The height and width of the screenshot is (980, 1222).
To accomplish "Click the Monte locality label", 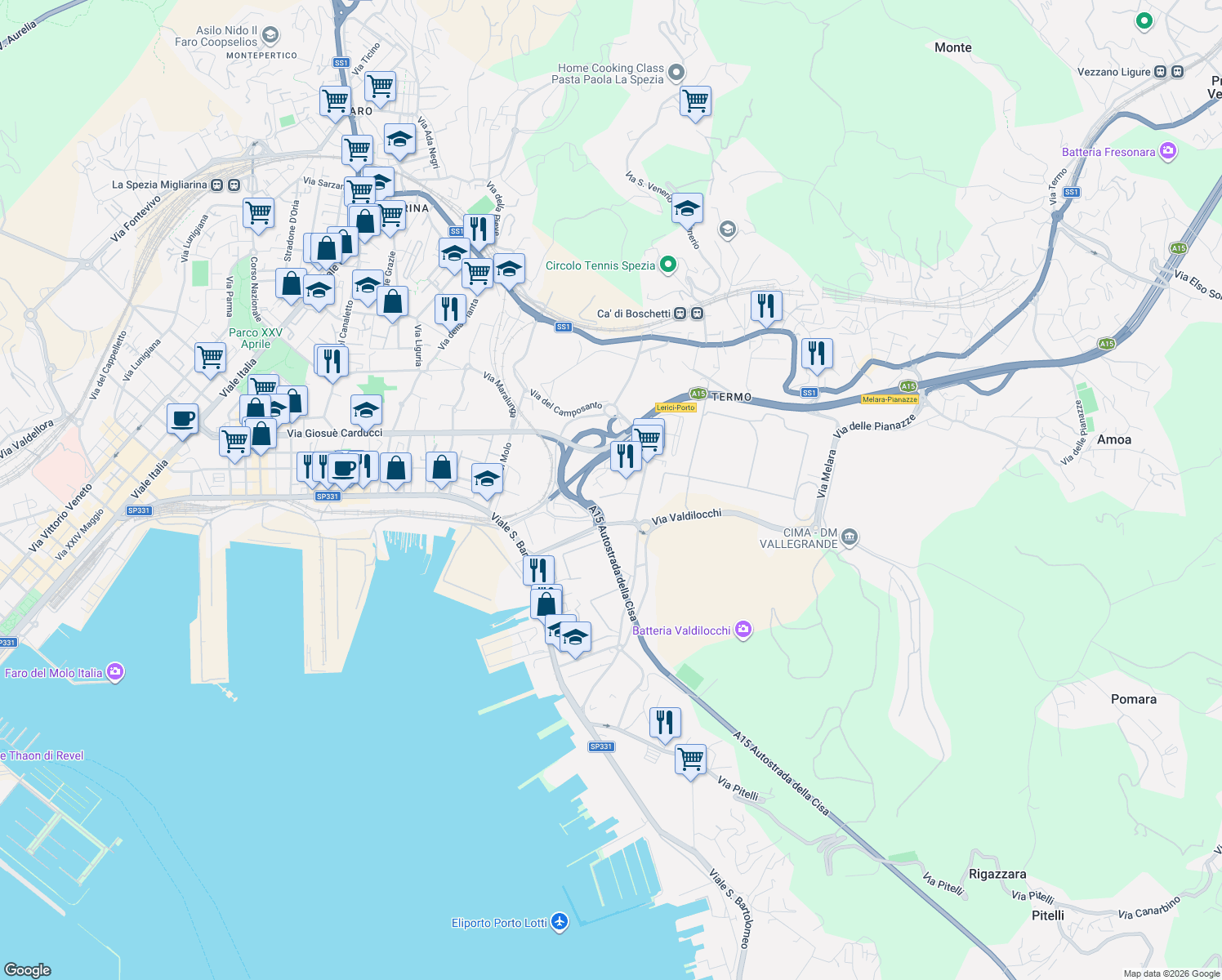I will pos(953,47).
